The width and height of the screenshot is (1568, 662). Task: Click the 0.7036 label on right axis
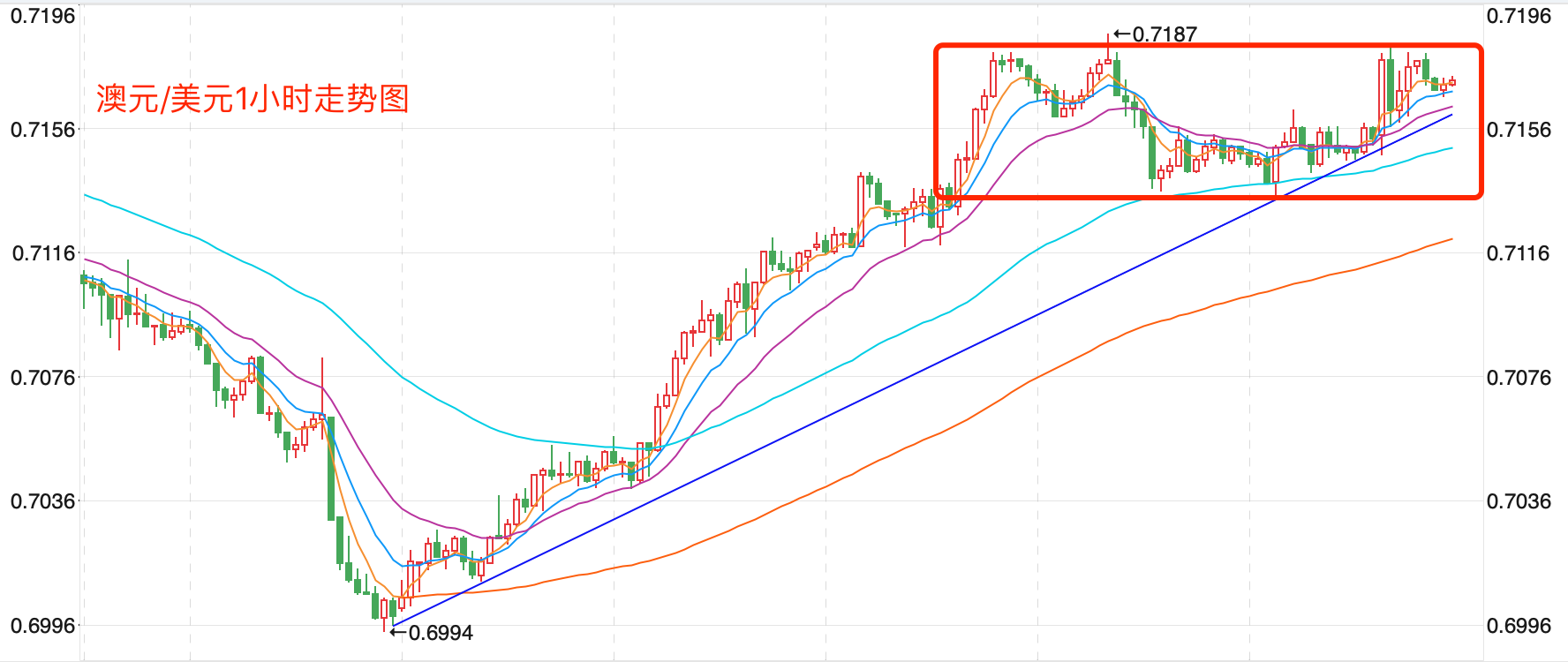tap(1519, 501)
